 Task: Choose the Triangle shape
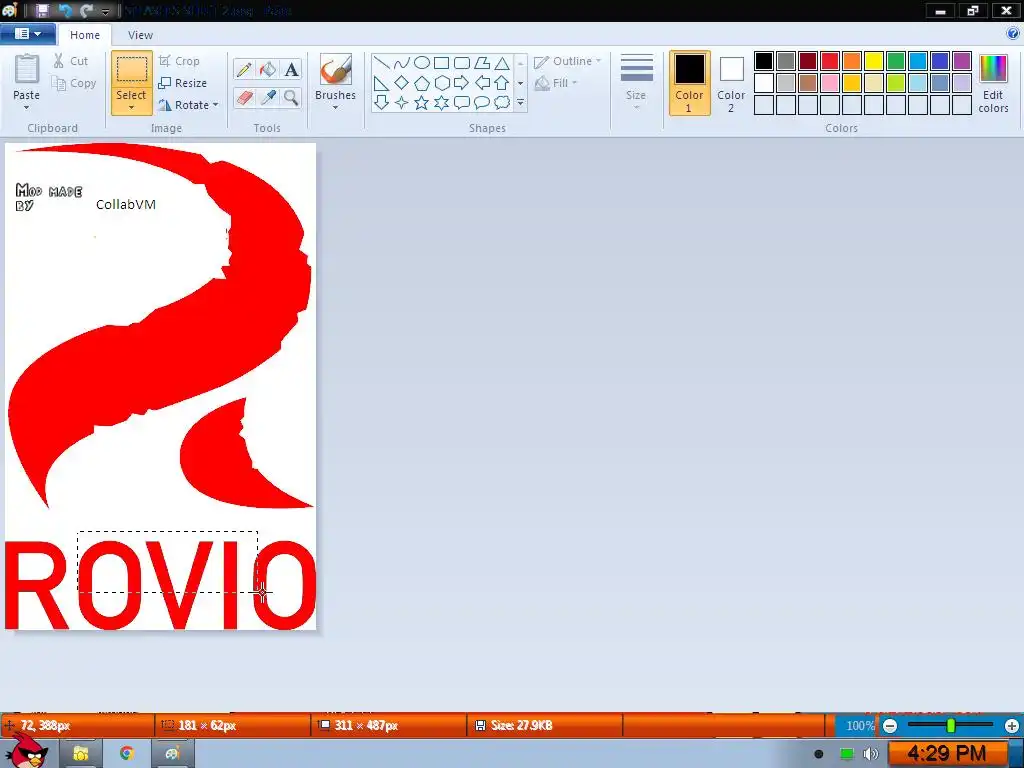[x=502, y=63]
